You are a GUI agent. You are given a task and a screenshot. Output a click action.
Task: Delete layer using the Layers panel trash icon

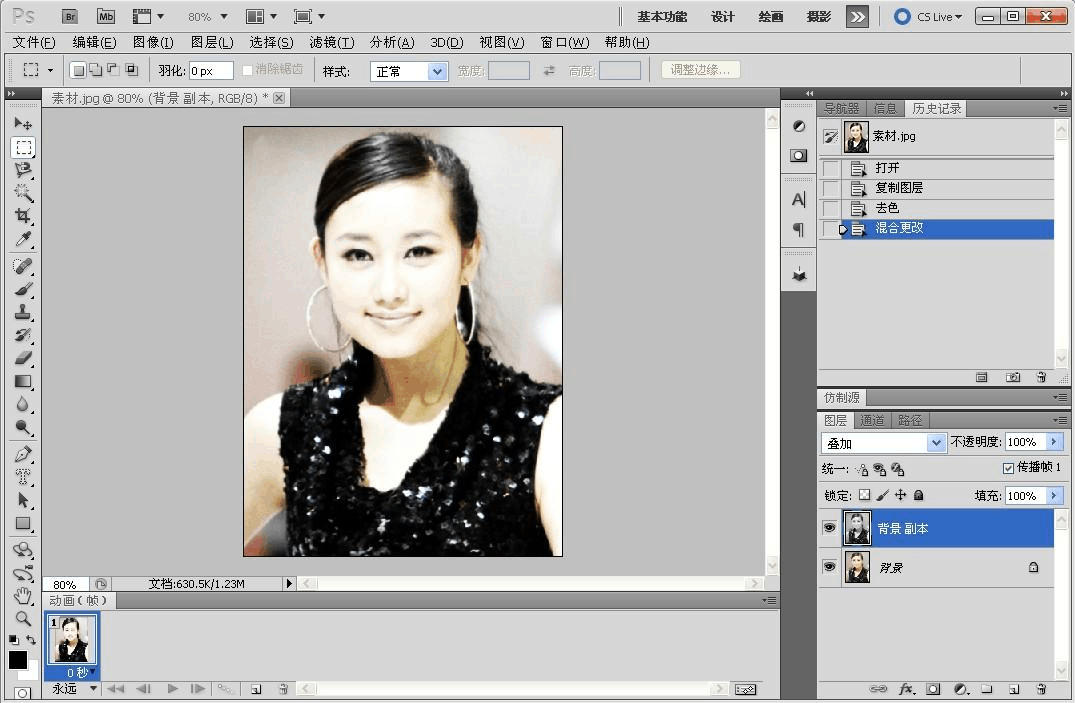pos(1041,689)
